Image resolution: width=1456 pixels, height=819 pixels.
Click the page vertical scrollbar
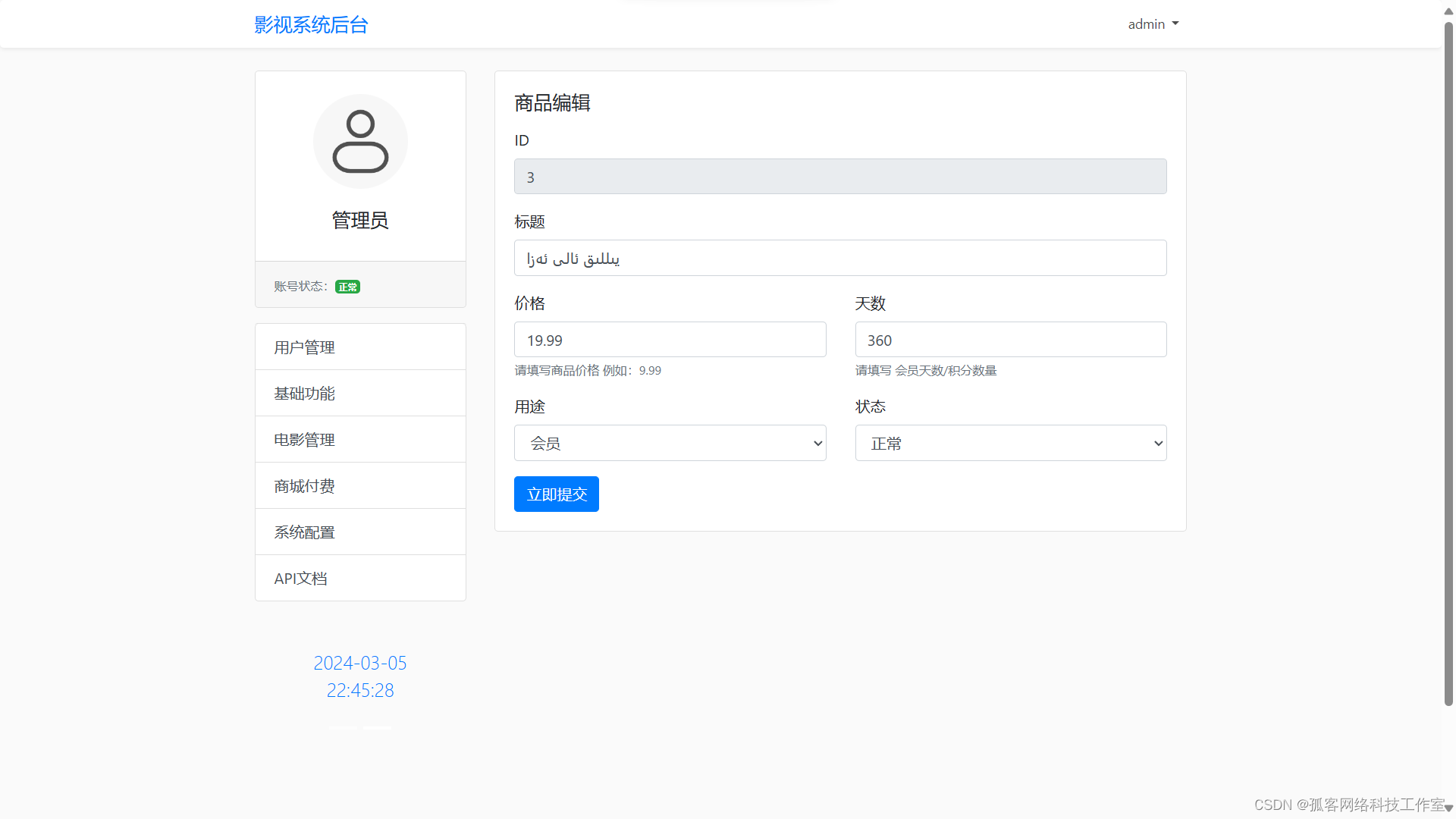(1448, 364)
